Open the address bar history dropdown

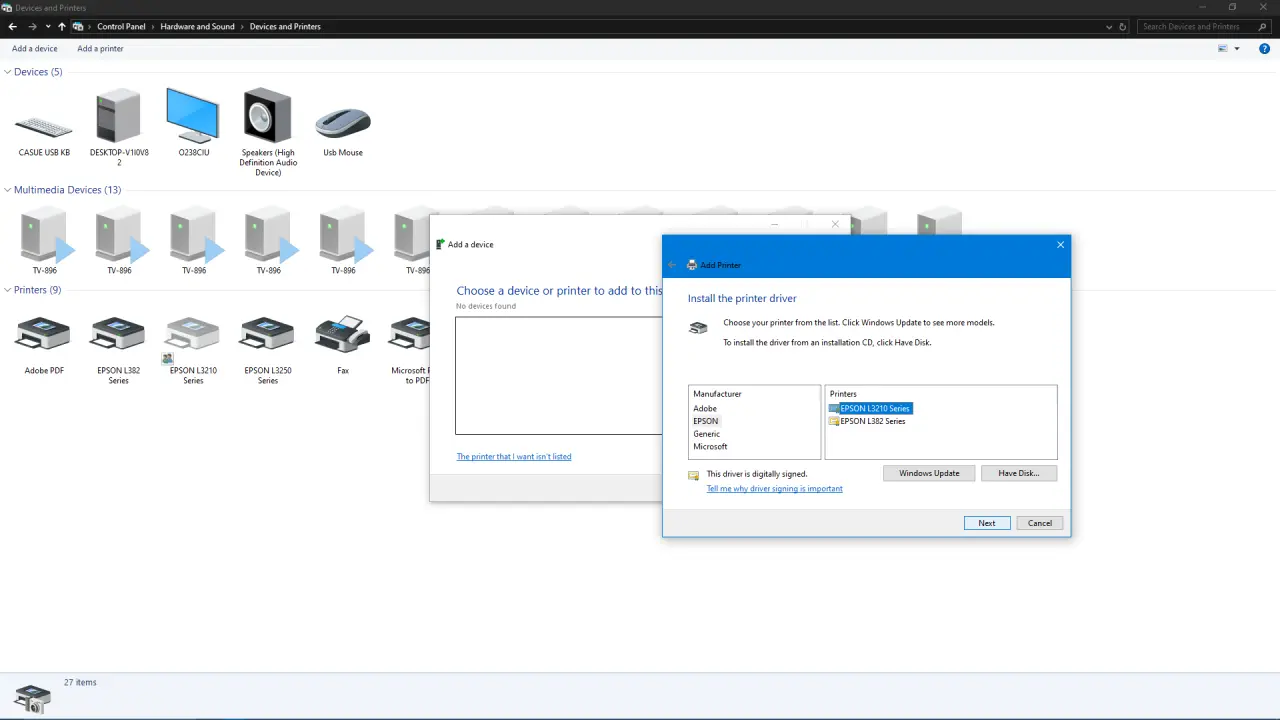[1109, 27]
